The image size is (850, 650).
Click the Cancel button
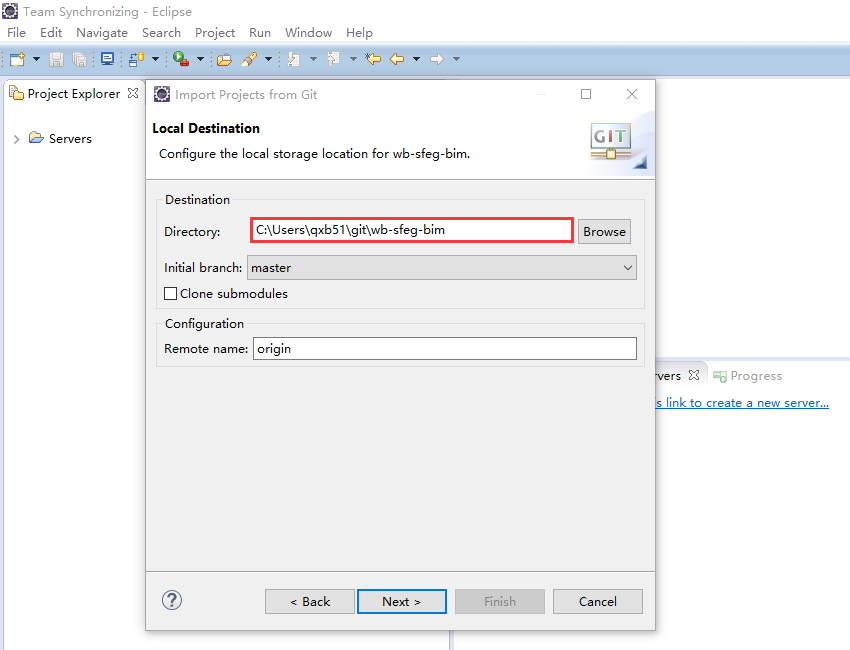[x=598, y=602]
